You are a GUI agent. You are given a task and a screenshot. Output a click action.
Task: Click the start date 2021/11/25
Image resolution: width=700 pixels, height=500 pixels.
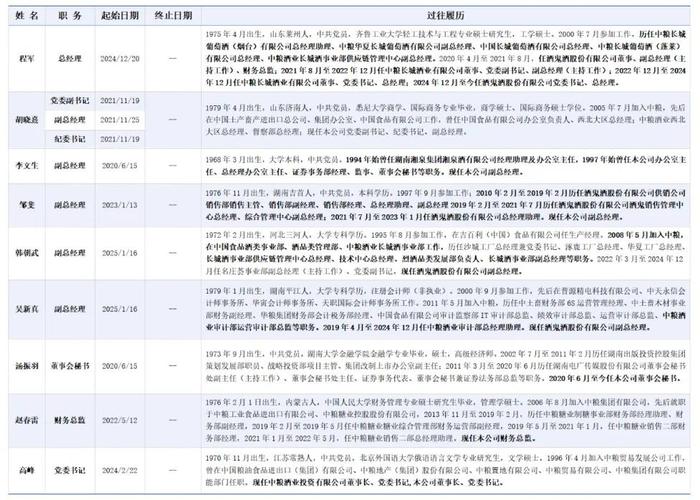point(120,120)
